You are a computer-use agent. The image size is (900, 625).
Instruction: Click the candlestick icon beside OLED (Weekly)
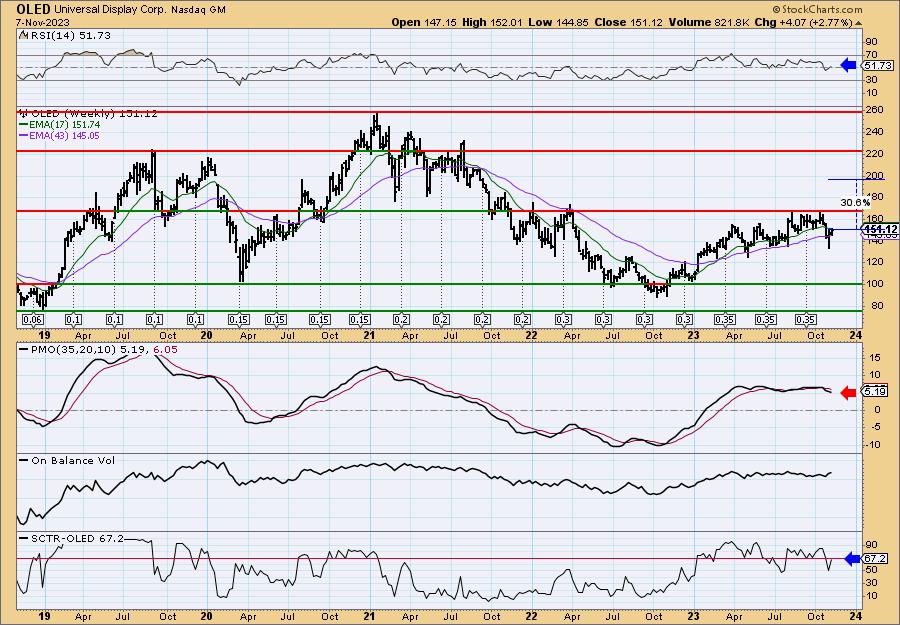(x=22, y=114)
